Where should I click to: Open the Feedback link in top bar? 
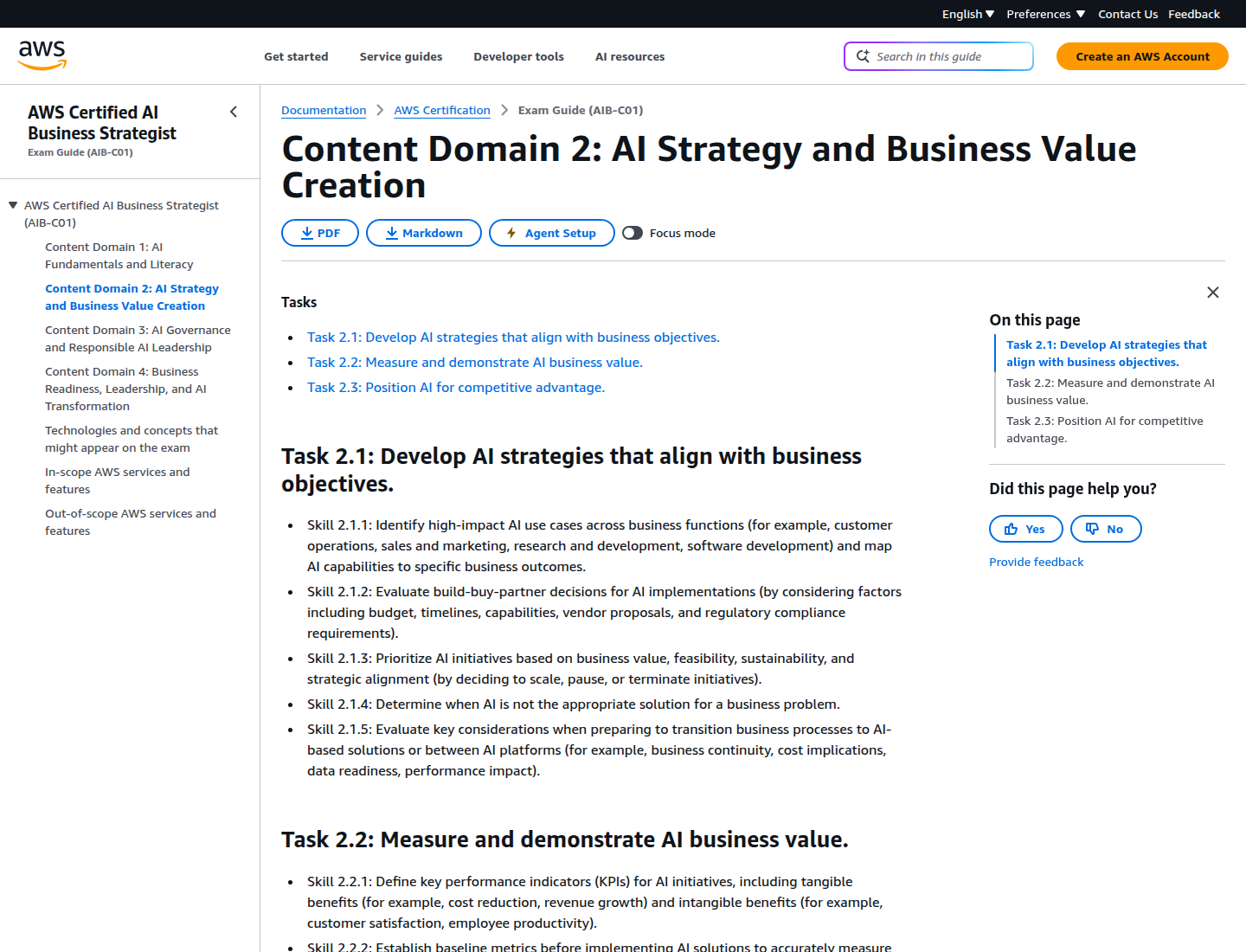click(x=1194, y=14)
